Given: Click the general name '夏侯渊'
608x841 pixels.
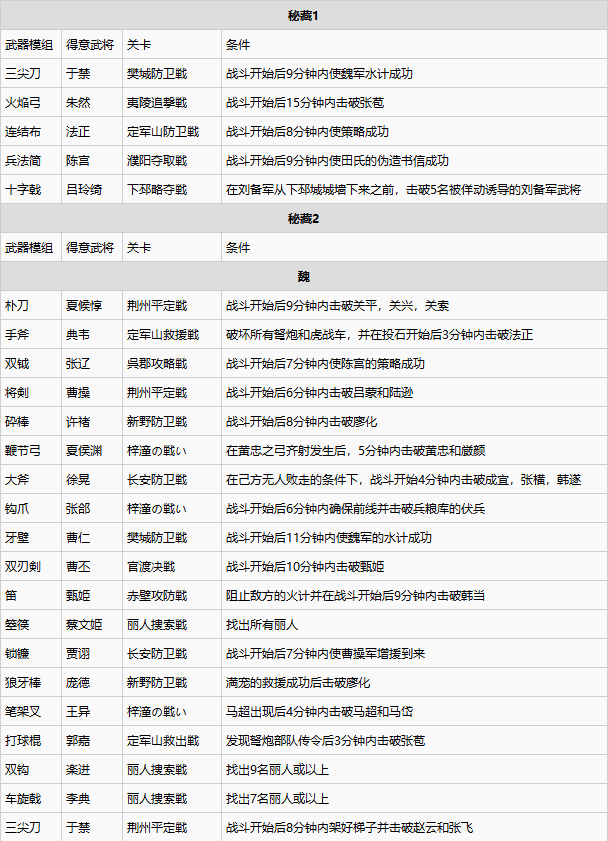Looking at the screenshot, I should click(x=84, y=450).
